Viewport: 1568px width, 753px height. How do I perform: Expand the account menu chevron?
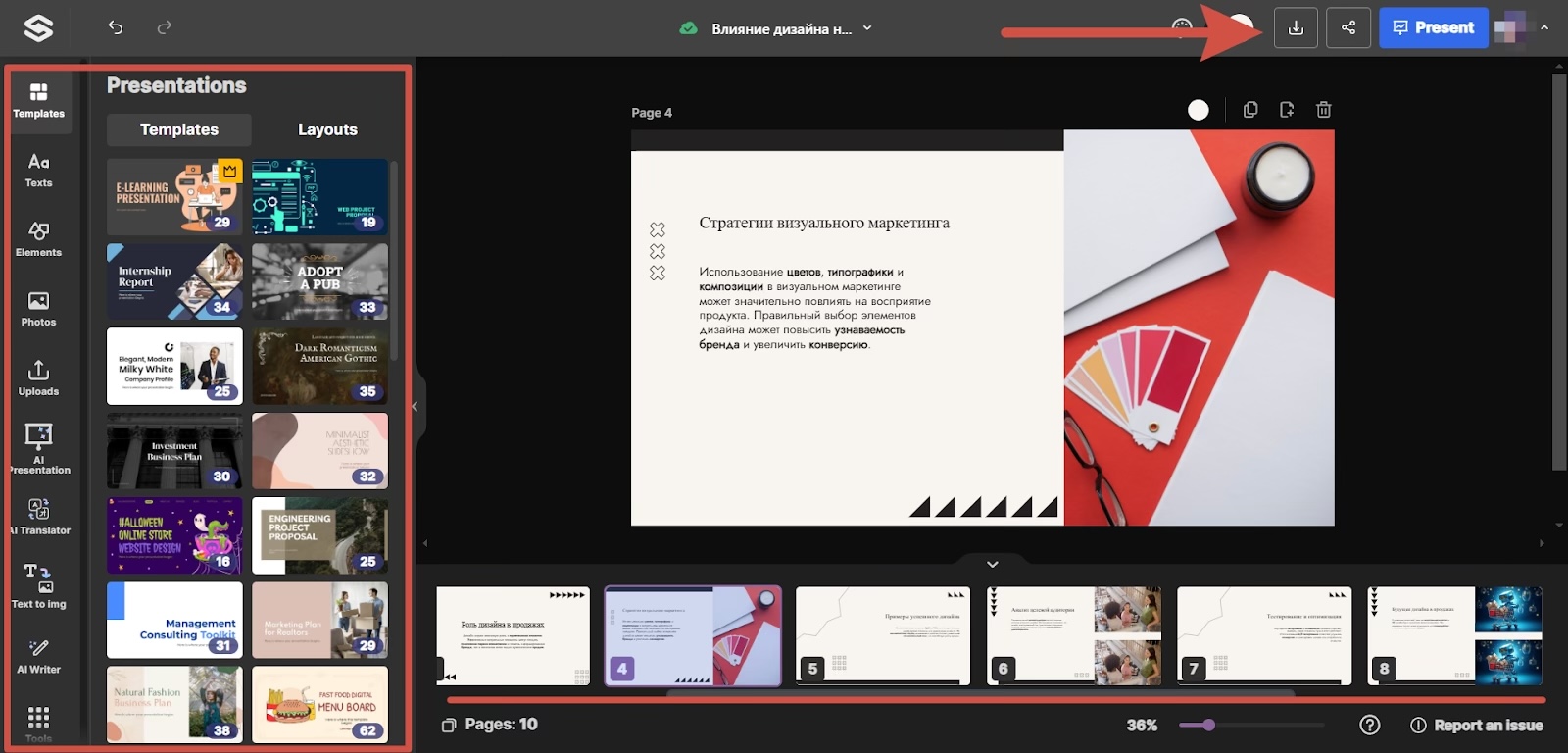tap(1544, 28)
